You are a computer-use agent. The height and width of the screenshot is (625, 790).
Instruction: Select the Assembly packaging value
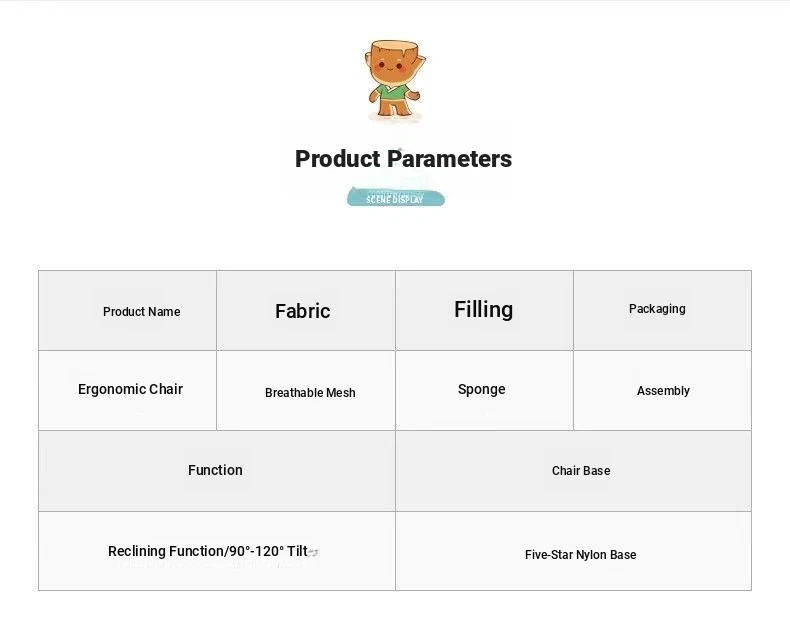tap(663, 391)
